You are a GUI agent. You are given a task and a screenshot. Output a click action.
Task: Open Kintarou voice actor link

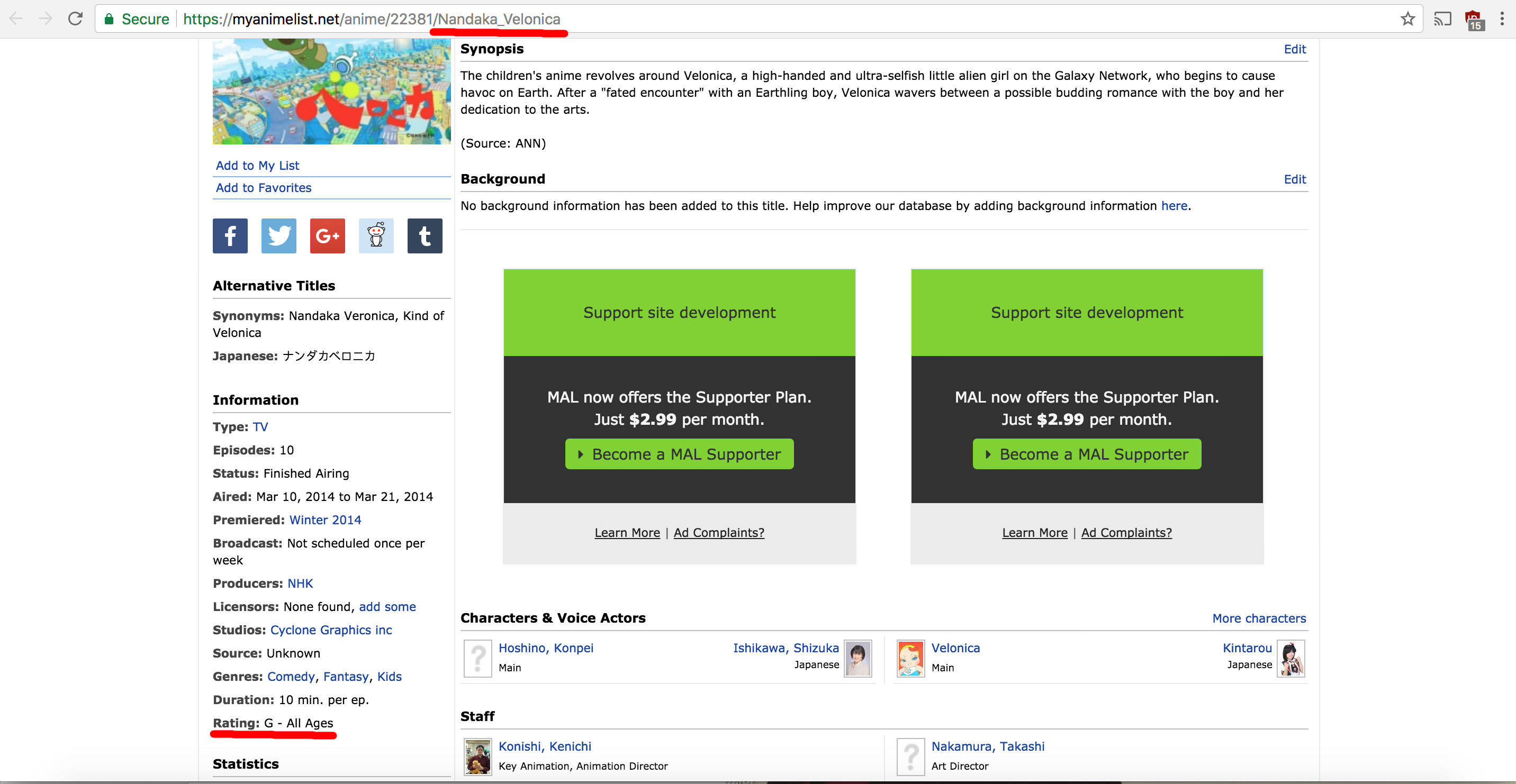[x=1247, y=648]
